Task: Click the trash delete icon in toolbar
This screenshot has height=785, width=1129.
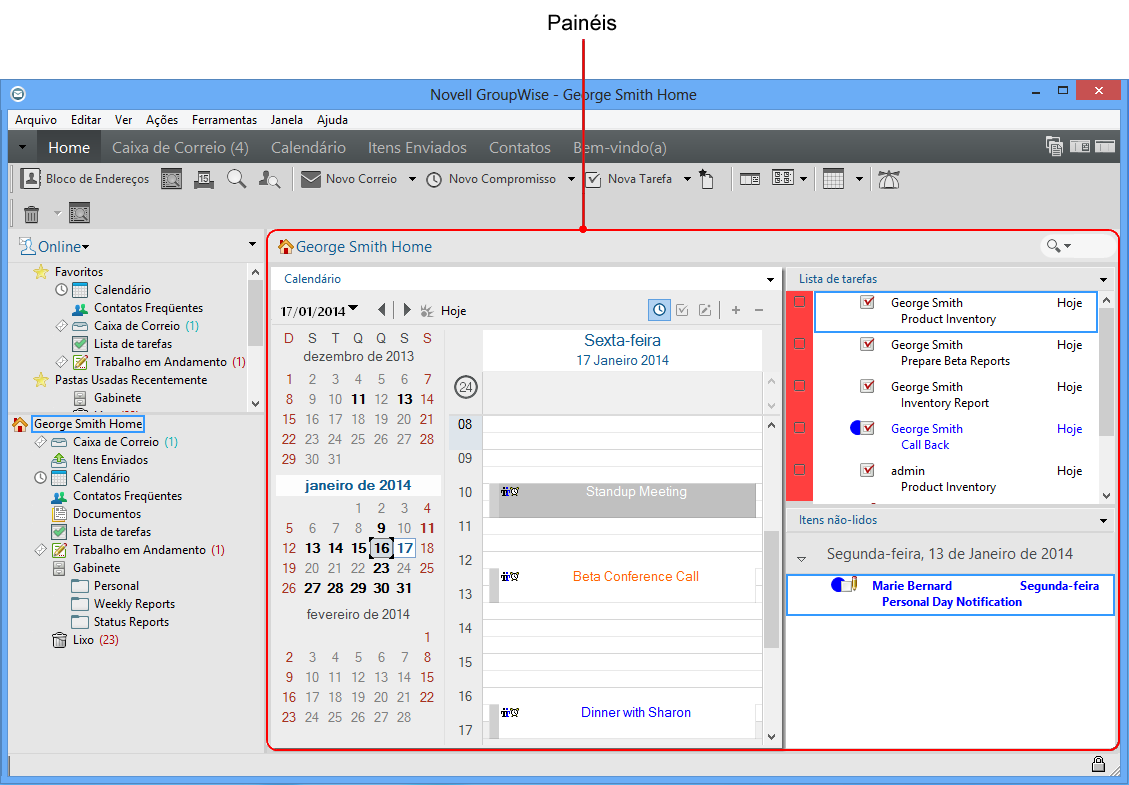Action: 32,213
